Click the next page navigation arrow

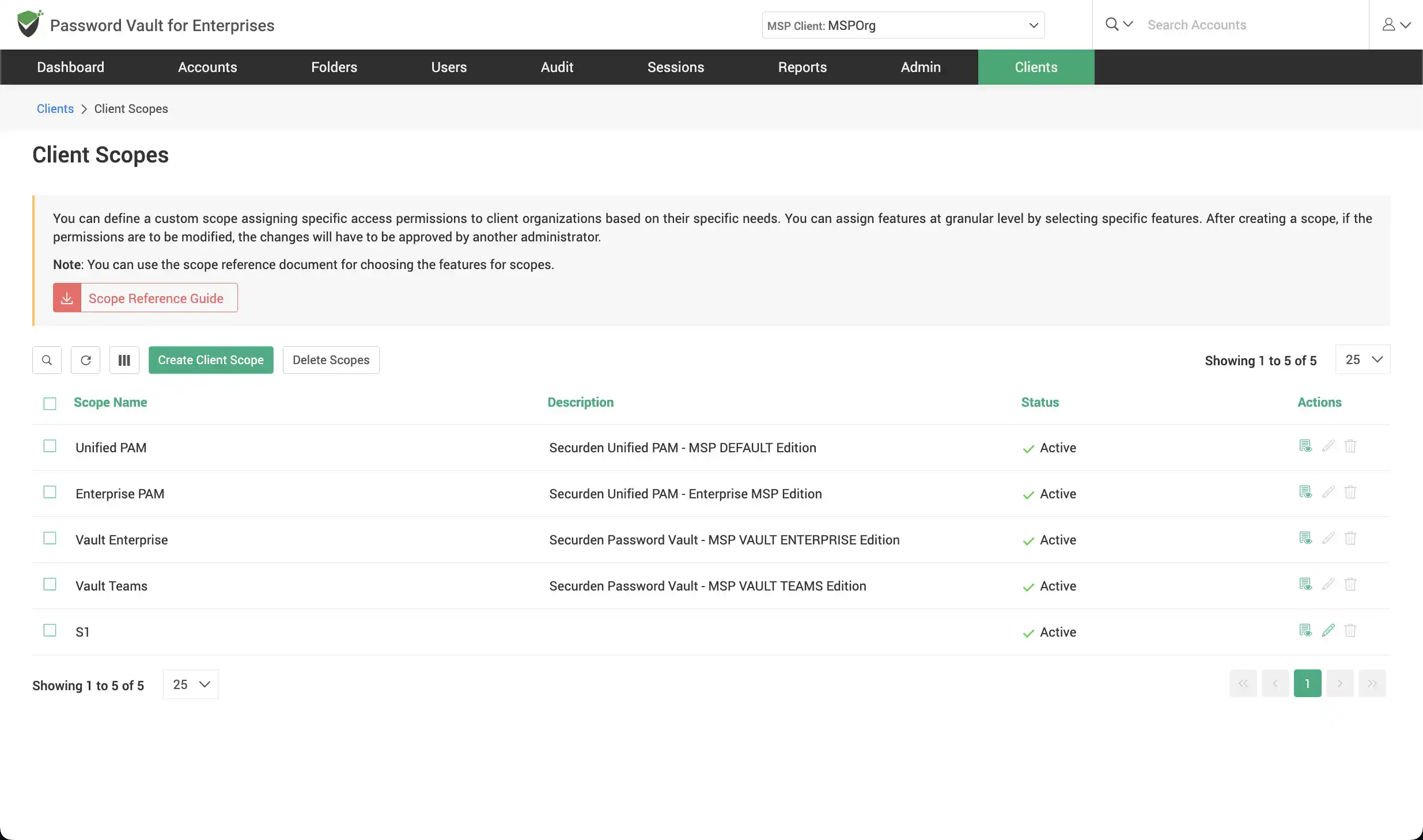(1339, 683)
